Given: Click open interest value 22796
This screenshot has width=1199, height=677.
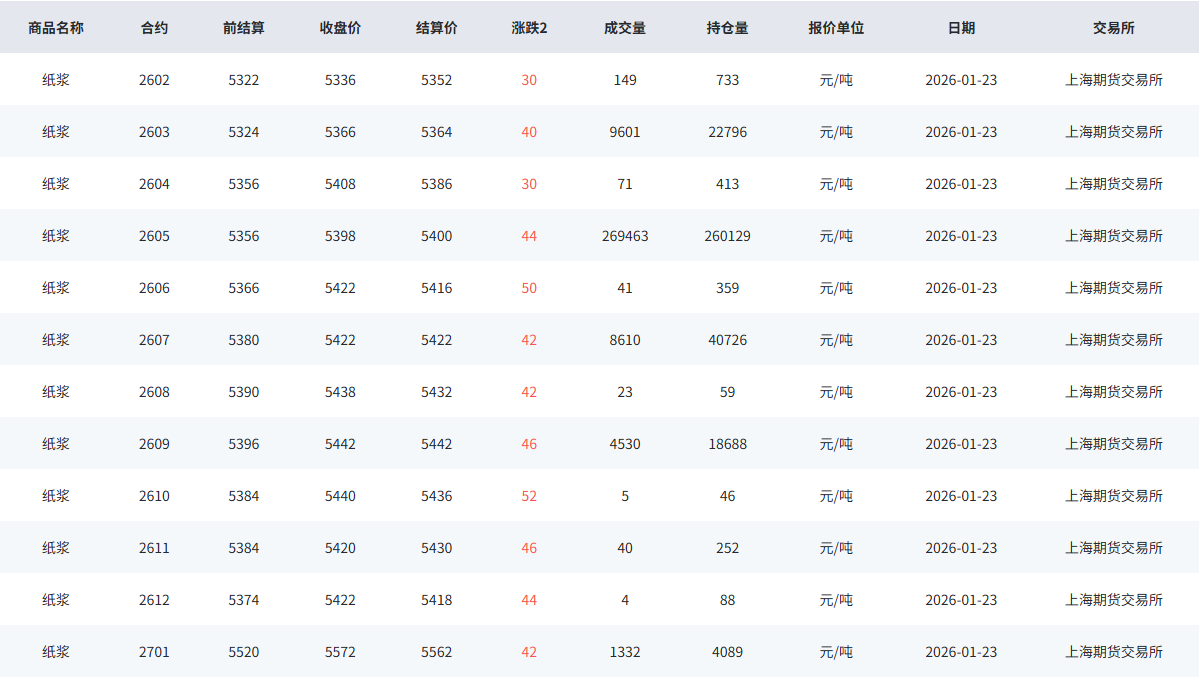Looking at the screenshot, I should click(727, 132).
